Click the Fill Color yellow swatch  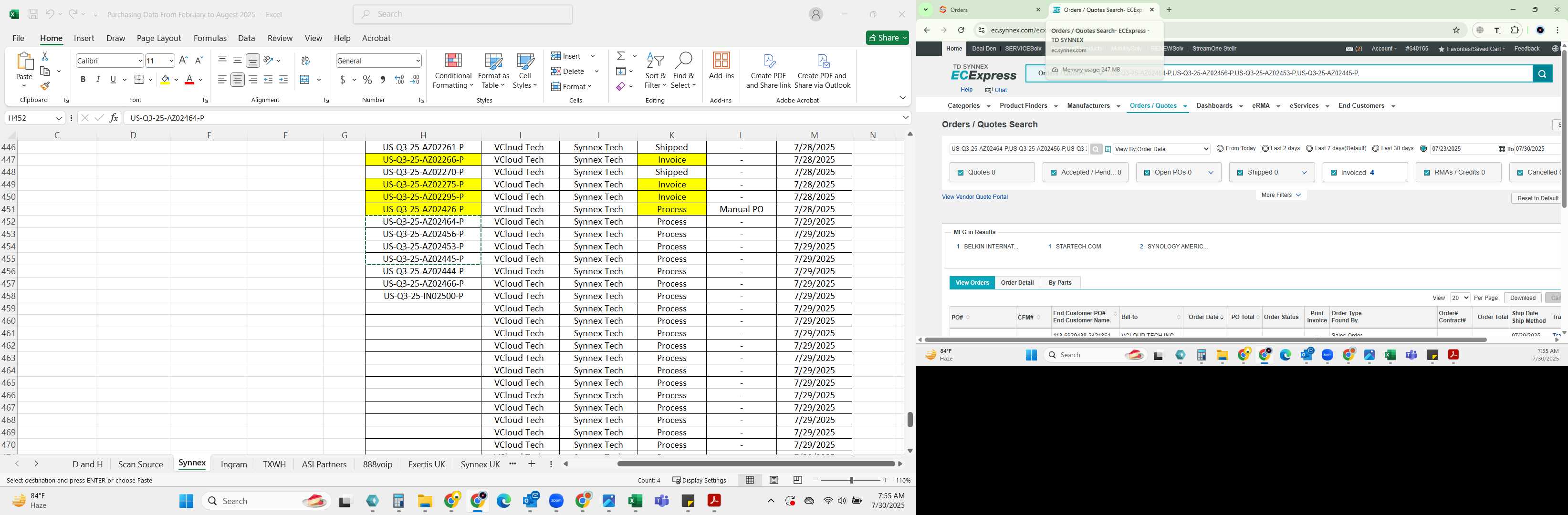point(165,80)
